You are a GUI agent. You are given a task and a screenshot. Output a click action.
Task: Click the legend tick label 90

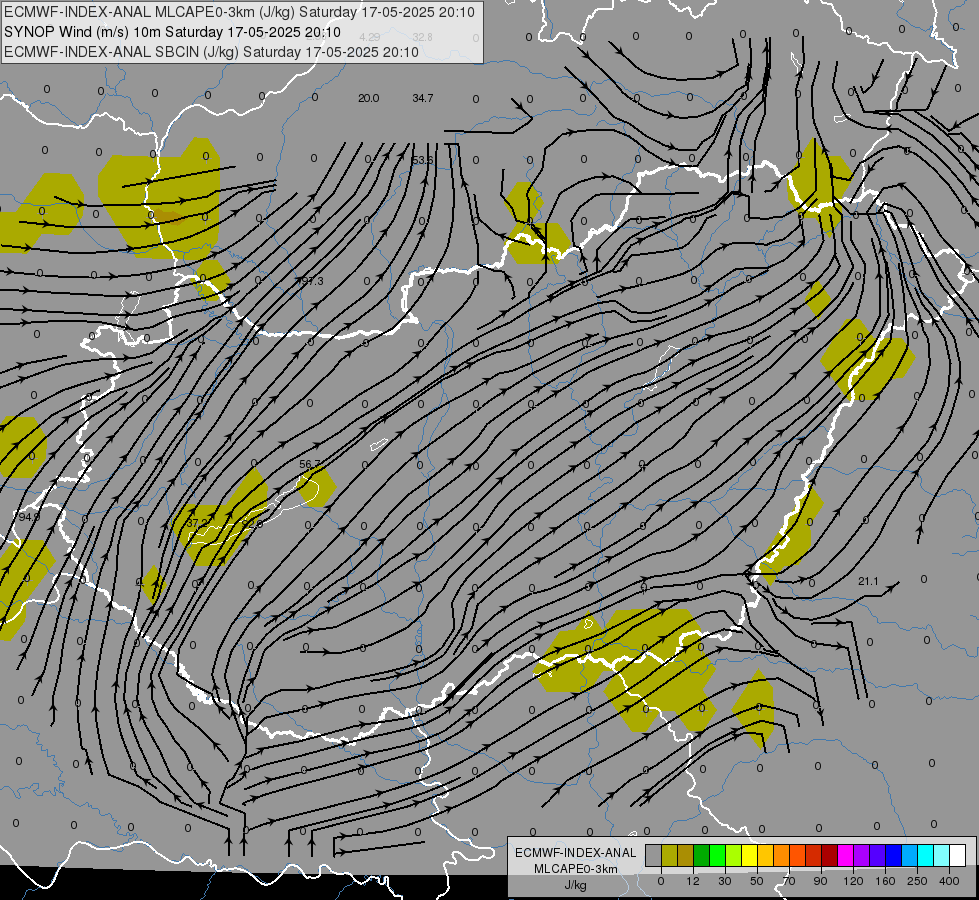pyautogui.click(x=821, y=881)
